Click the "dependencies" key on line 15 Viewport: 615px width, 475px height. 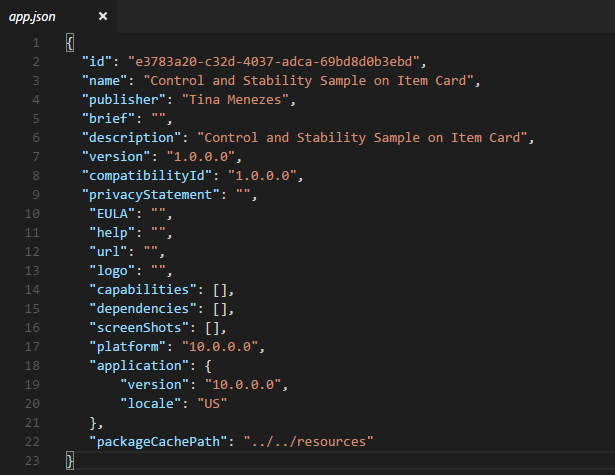[x=143, y=309]
